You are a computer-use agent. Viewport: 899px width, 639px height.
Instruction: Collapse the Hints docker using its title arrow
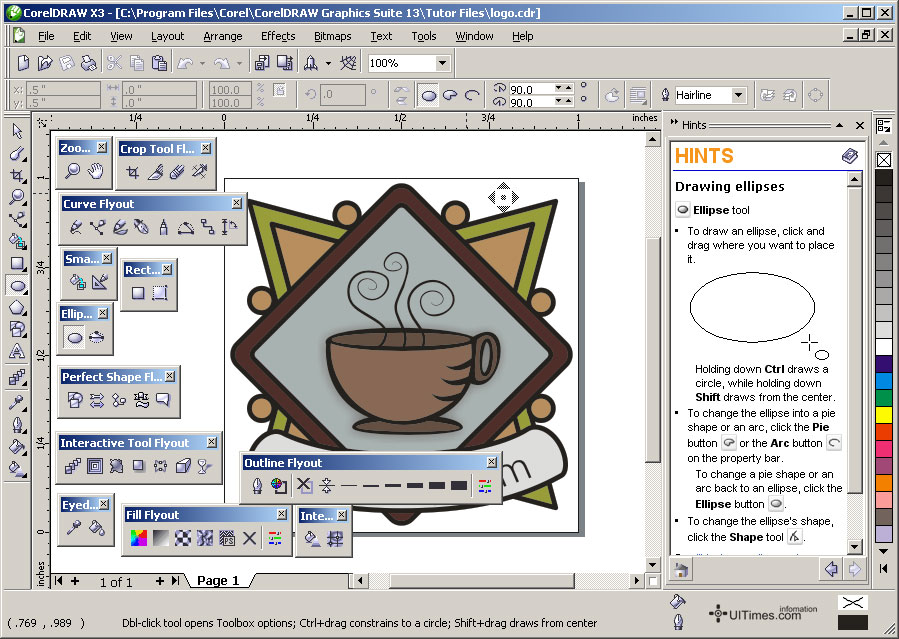coord(839,125)
